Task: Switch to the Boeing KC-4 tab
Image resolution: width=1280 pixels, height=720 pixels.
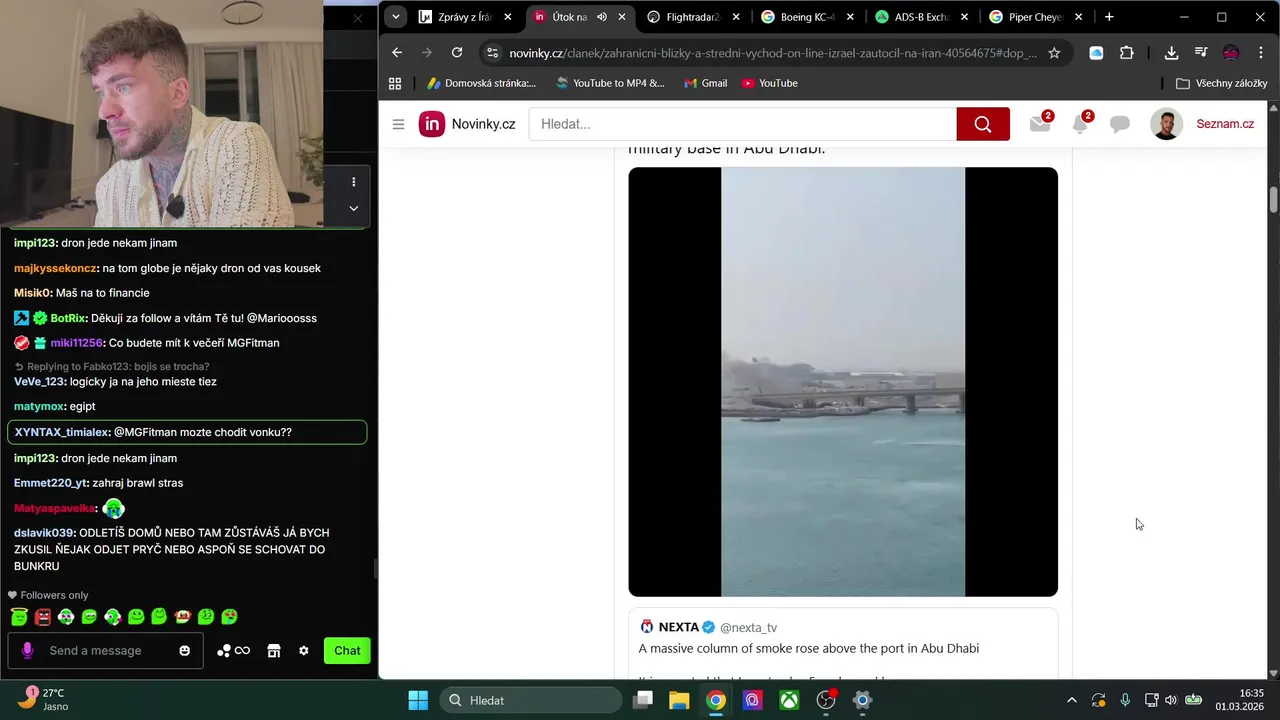Action: pos(808,17)
